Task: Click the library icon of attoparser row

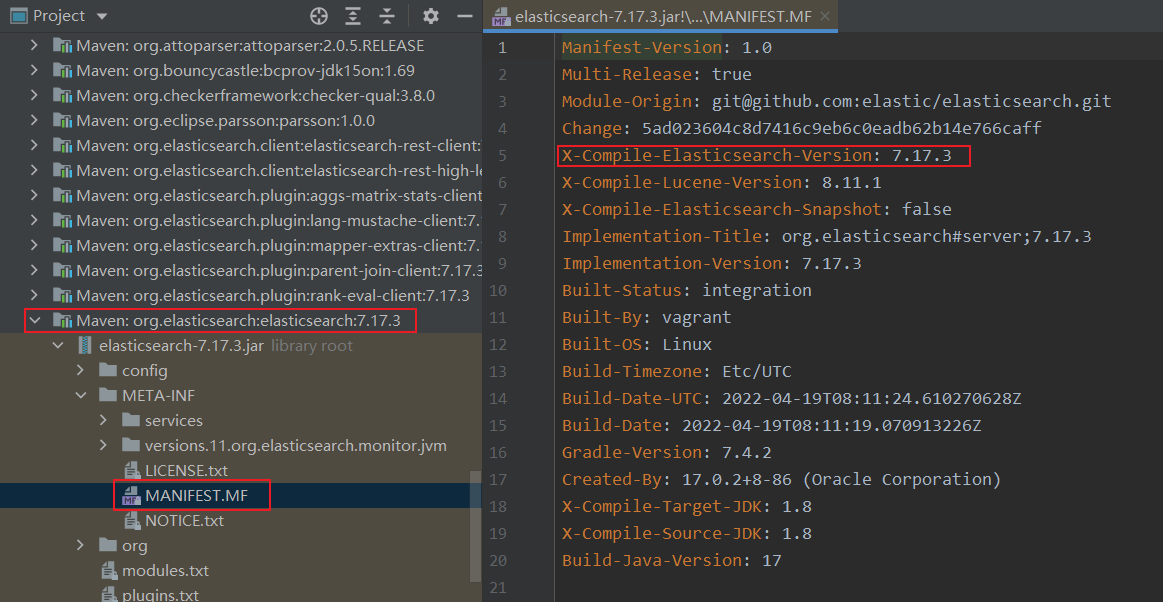Action: pos(62,46)
